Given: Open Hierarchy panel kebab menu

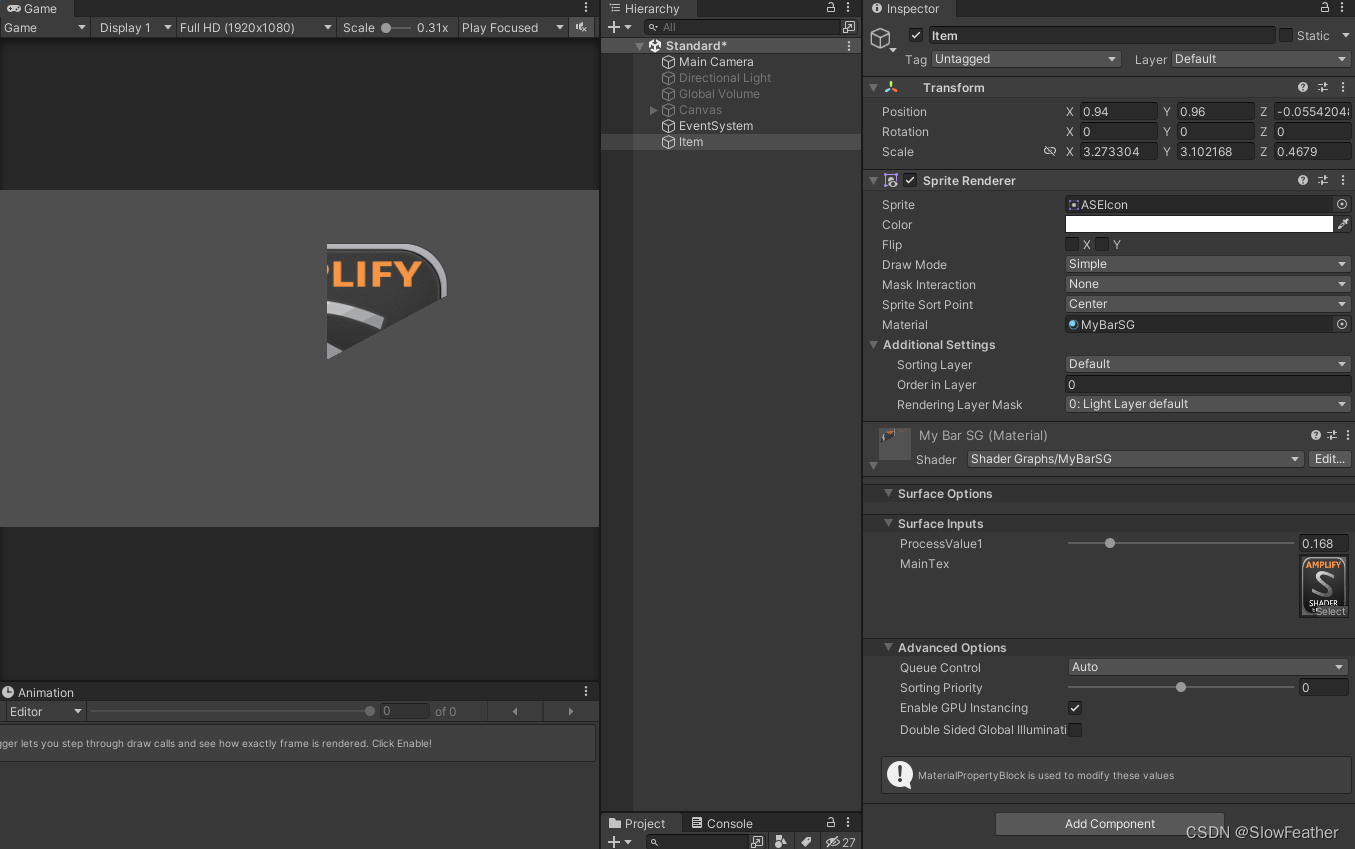Looking at the screenshot, I should pos(849,8).
